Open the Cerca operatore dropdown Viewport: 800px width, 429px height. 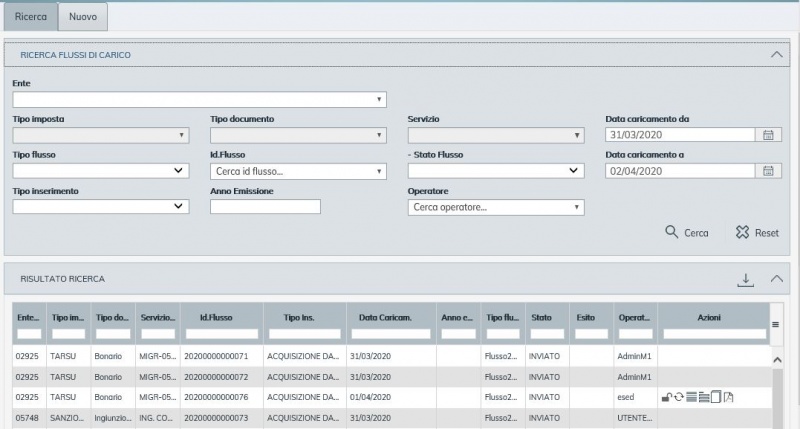pos(495,207)
